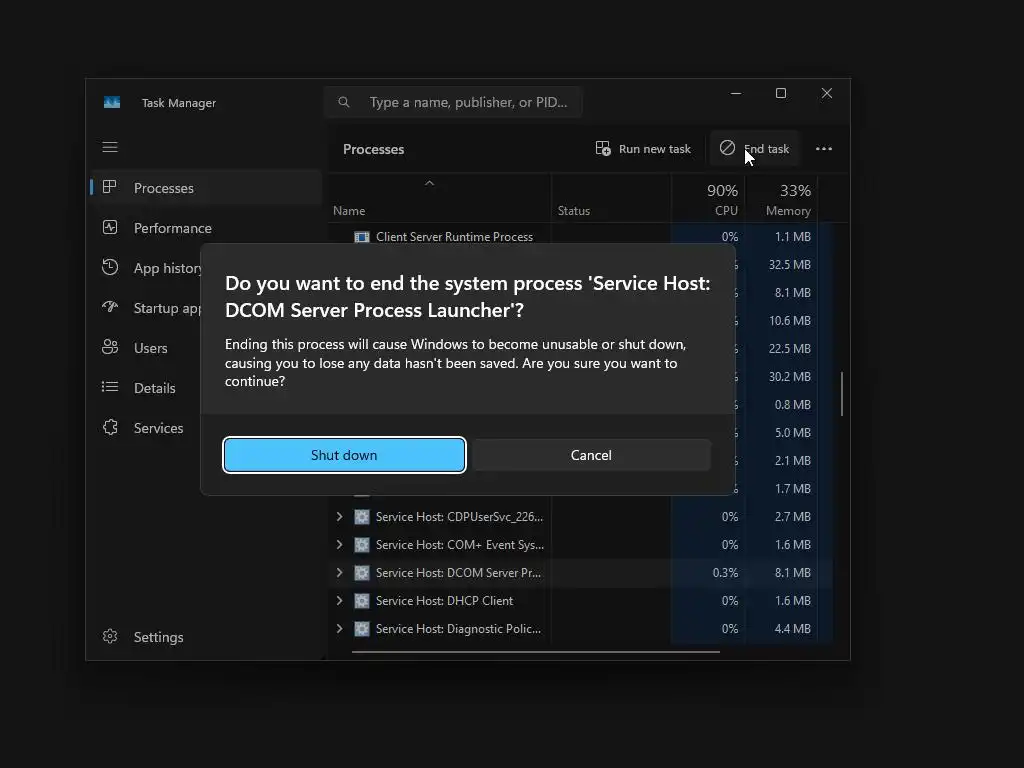This screenshot has height=768, width=1024.
Task: Select Service Host: COM+ Event Sys... name
Action: coord(460,545)
